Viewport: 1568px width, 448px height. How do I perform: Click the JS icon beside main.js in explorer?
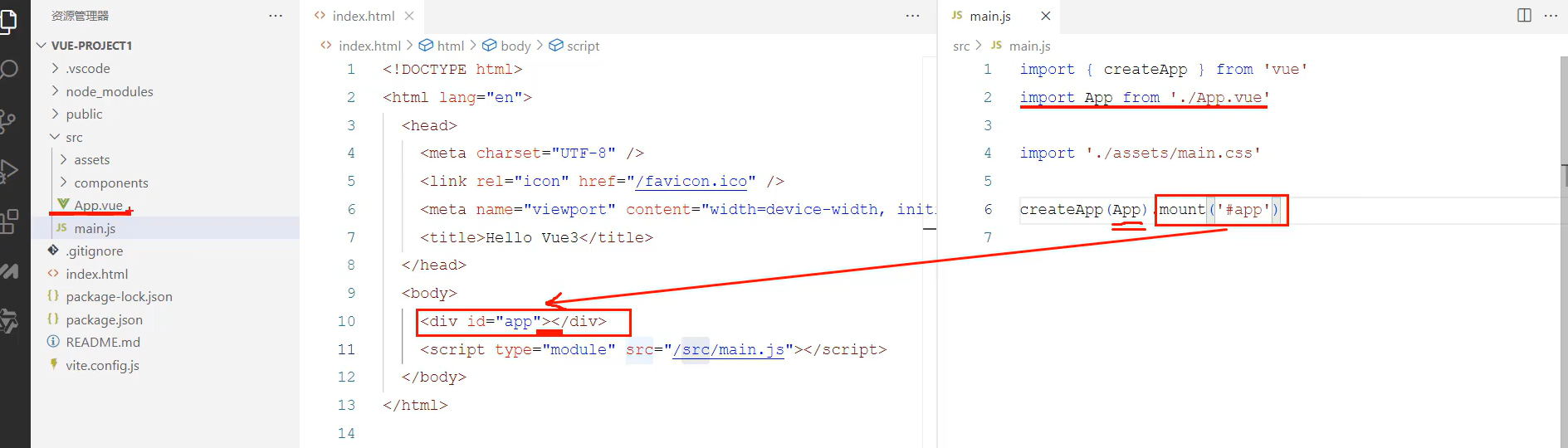pyautogui.click(x=61, y=227)
